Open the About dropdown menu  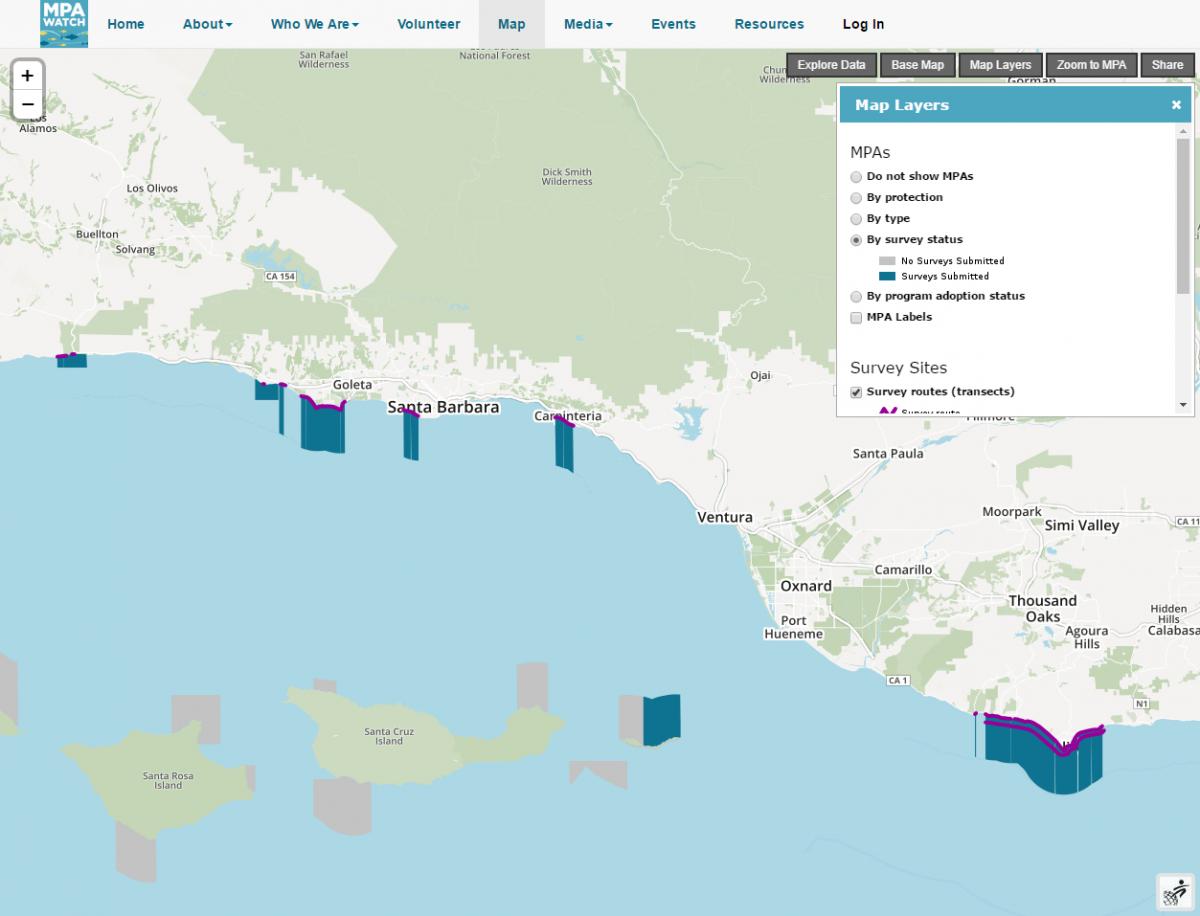(x=207, y=24)
